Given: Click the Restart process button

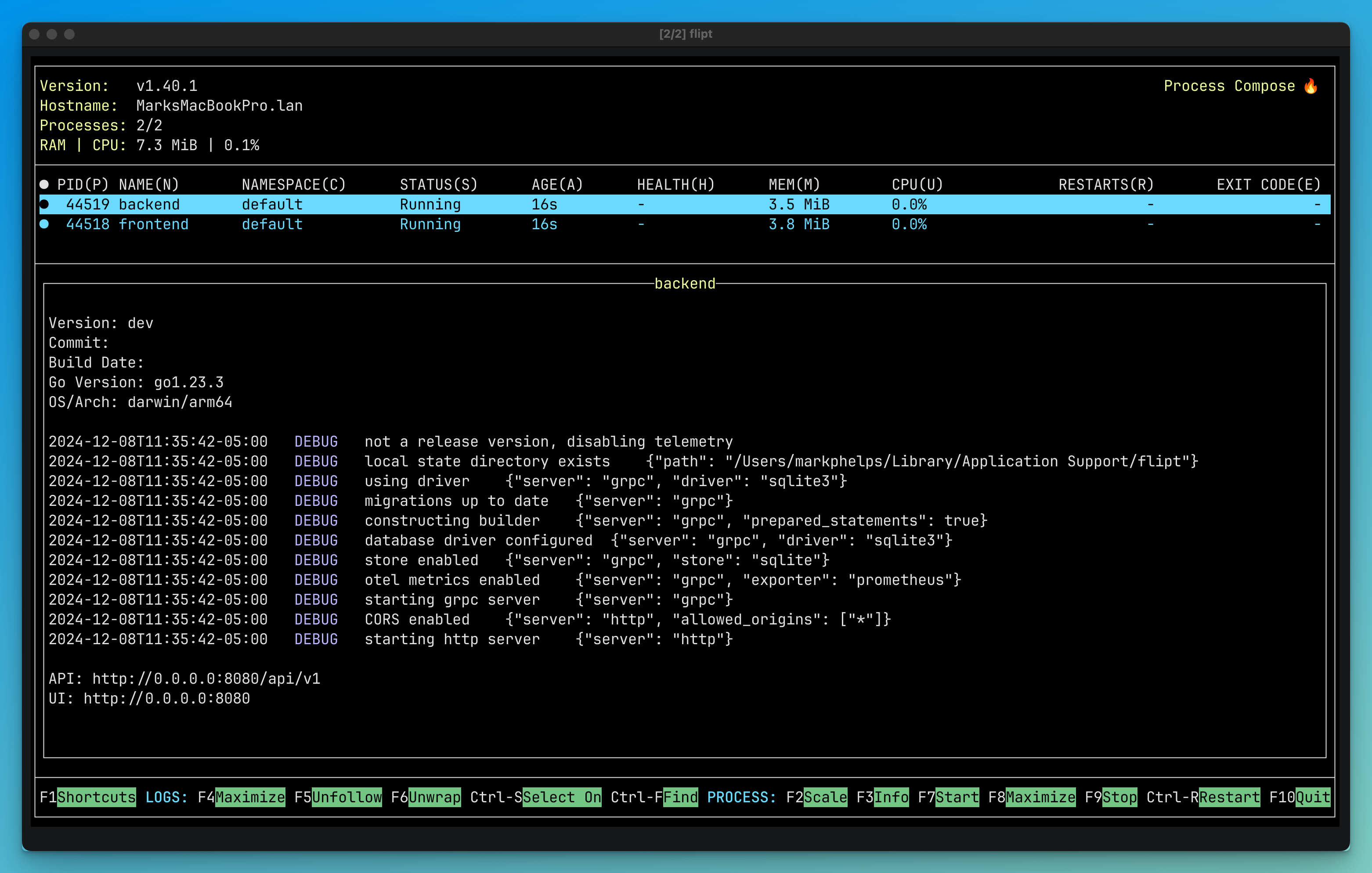Looking at the screenshot, I should point(1230,797).
